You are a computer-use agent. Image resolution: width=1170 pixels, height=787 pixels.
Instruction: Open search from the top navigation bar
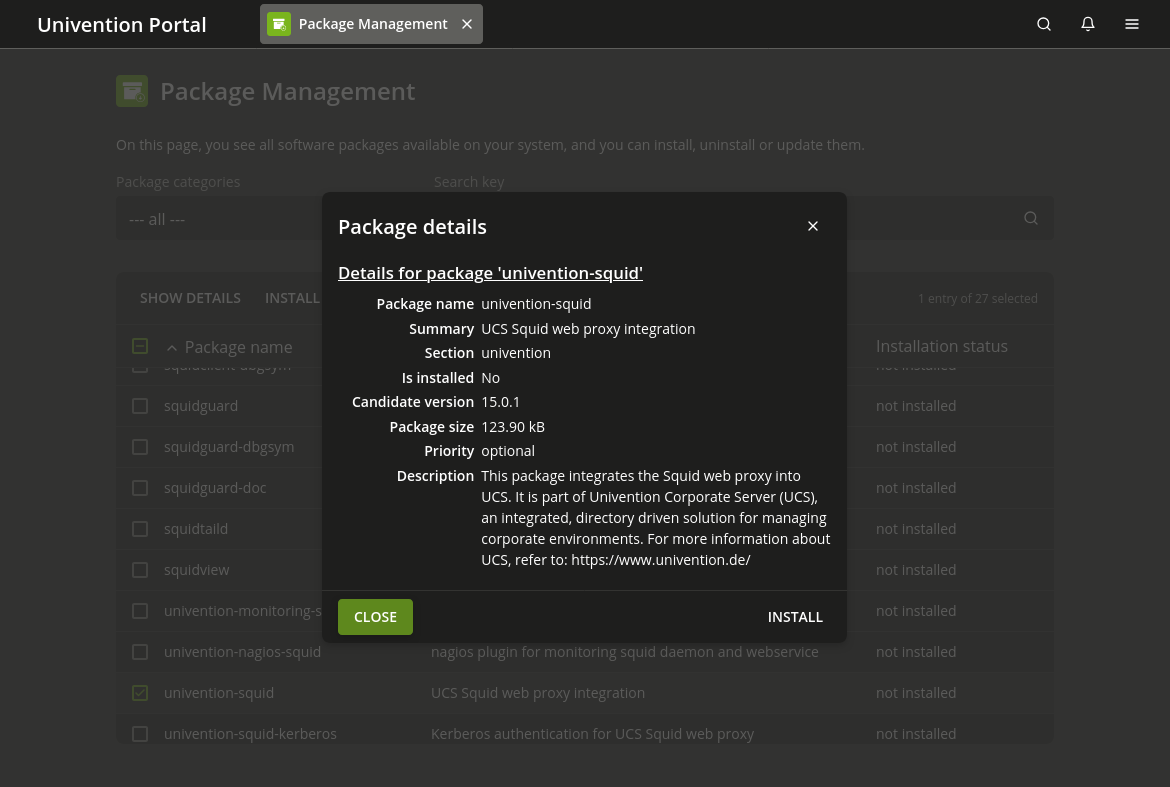(1044, 23)
